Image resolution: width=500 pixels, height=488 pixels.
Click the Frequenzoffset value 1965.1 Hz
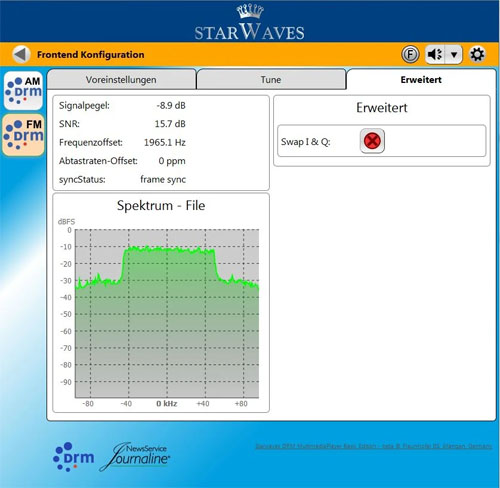165,143
